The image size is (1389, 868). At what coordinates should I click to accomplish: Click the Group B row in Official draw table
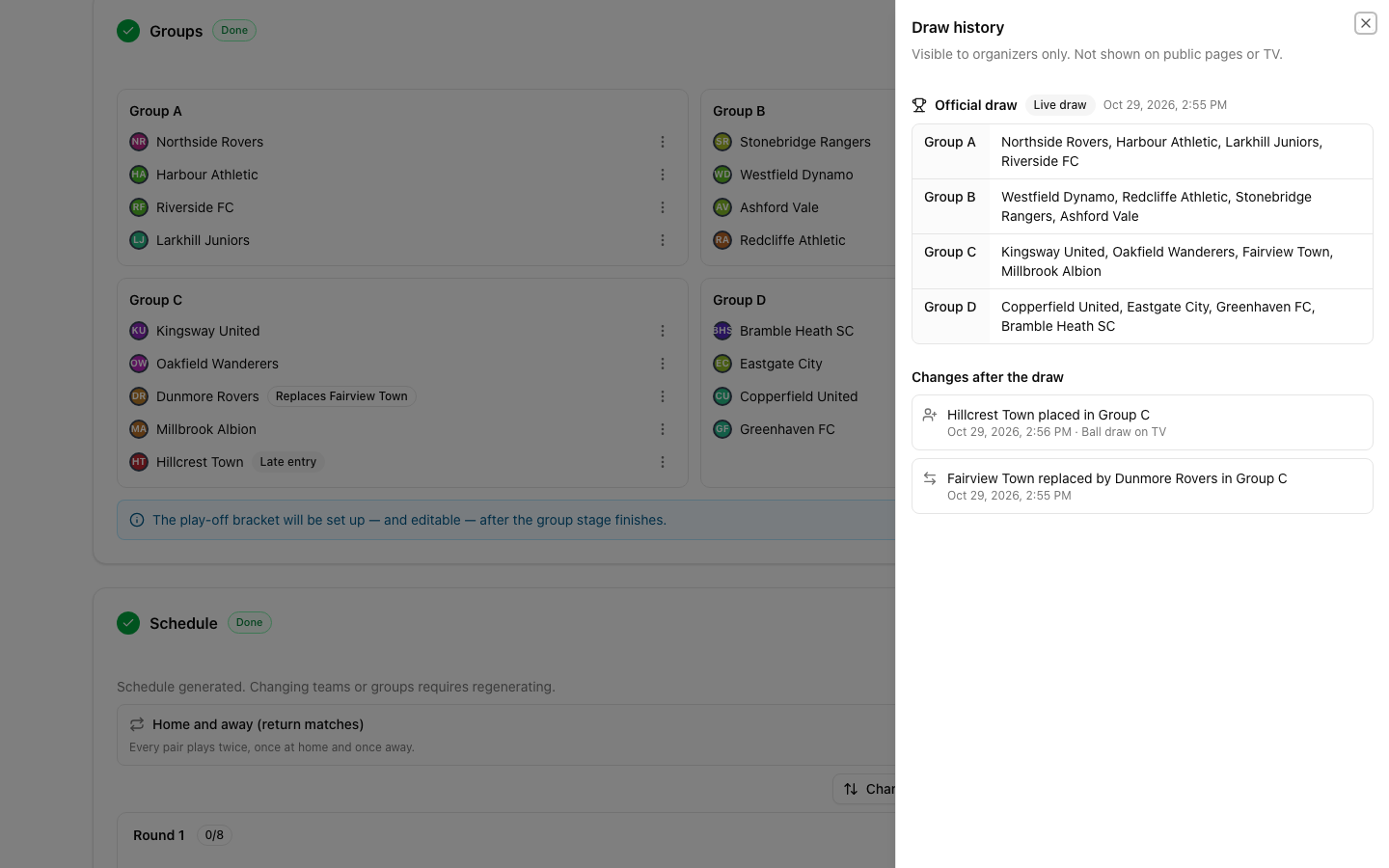[1142, 206]
